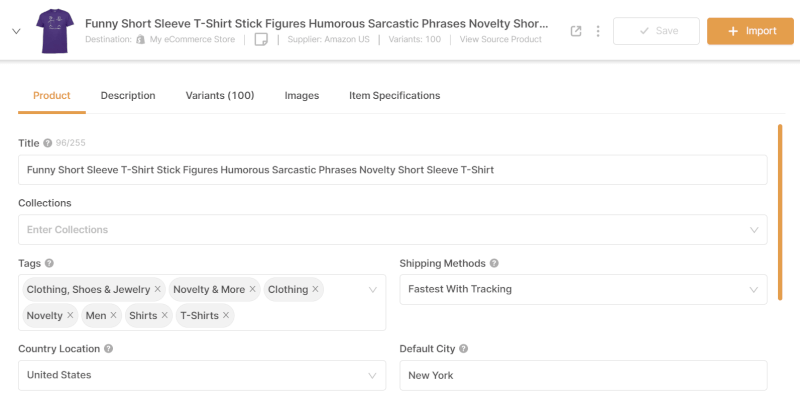Click the orange vertical scrollbar
Viewport: 800px width, 399px height.
pyautogui.click(x=780, y=212)
